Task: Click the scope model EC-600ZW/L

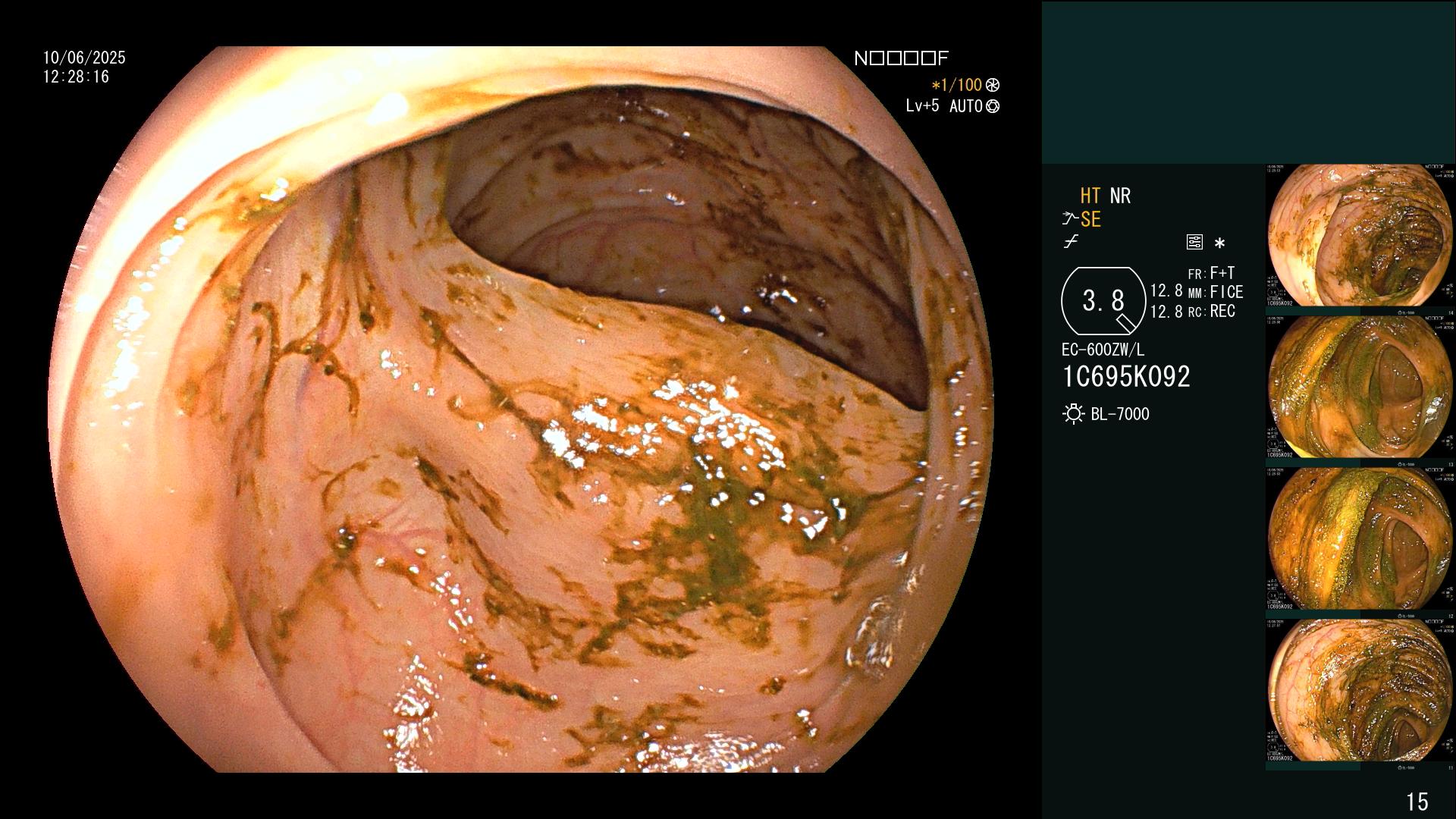Action: click(1103, 350)
